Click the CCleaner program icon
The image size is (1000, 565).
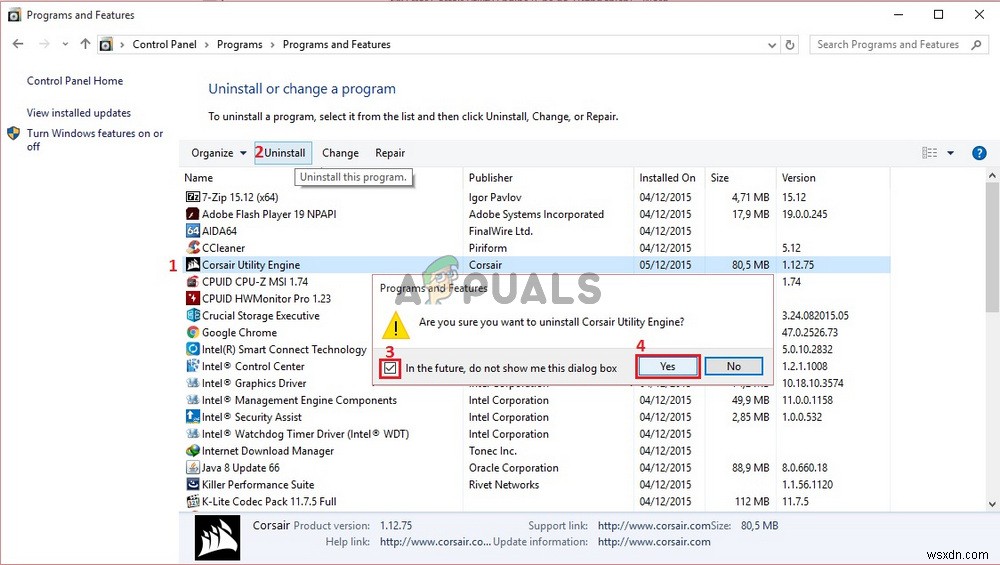(x=193, y=247)
